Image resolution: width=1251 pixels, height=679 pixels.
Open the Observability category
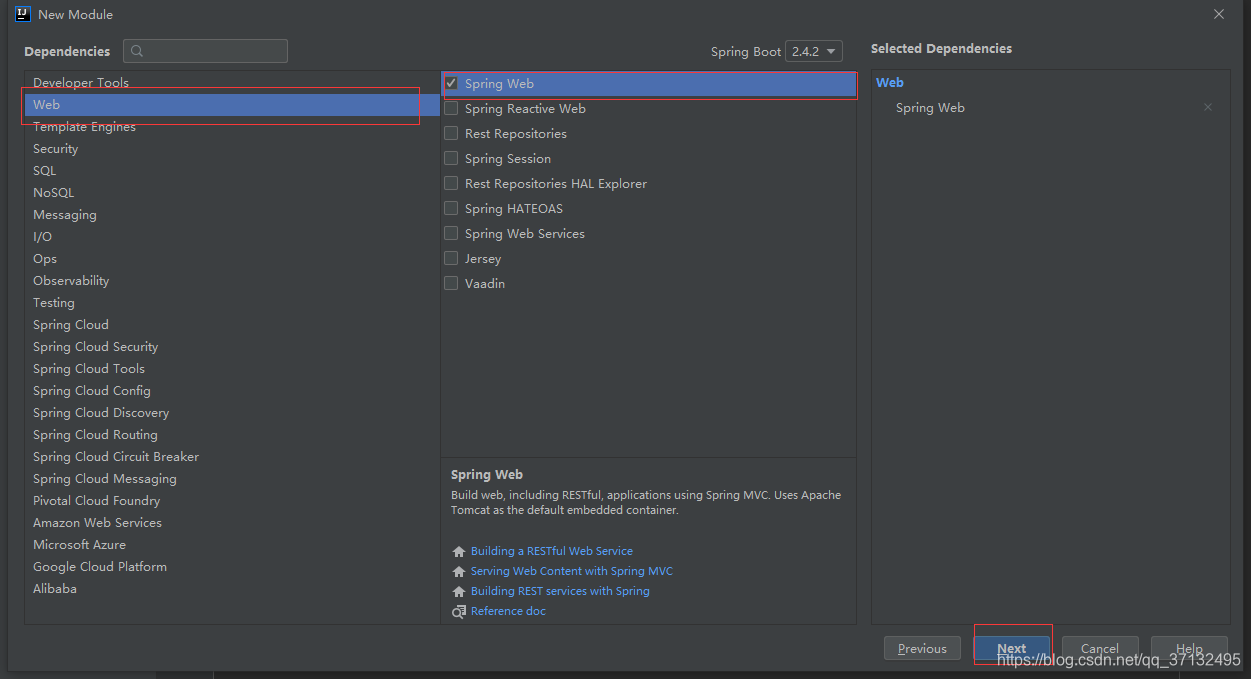pos(232,281)
